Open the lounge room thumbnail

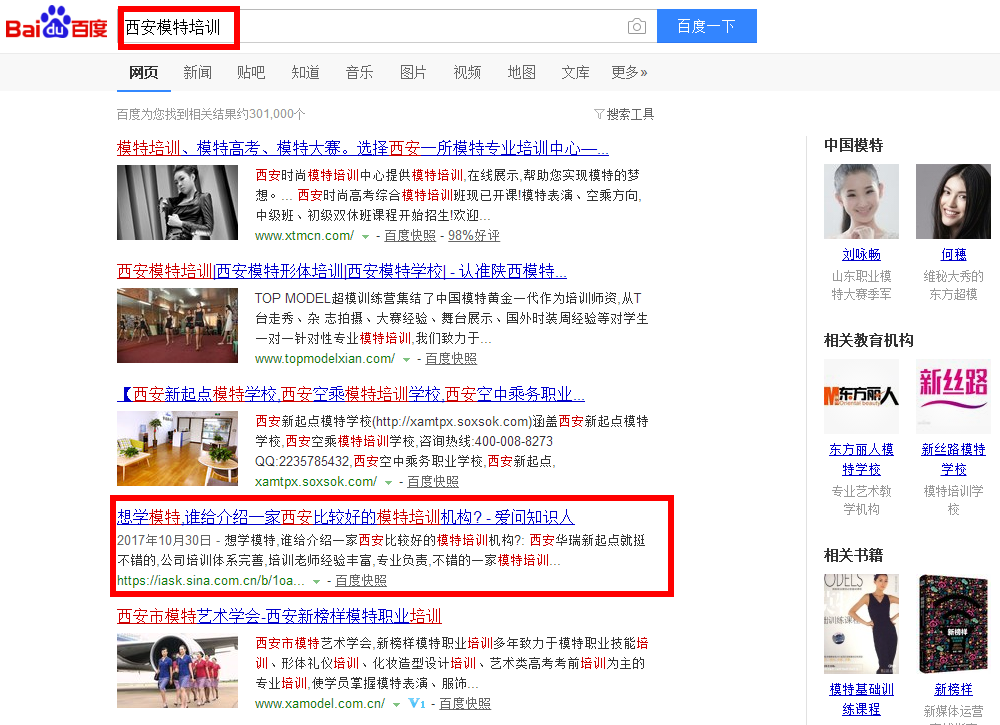(177, 448)
